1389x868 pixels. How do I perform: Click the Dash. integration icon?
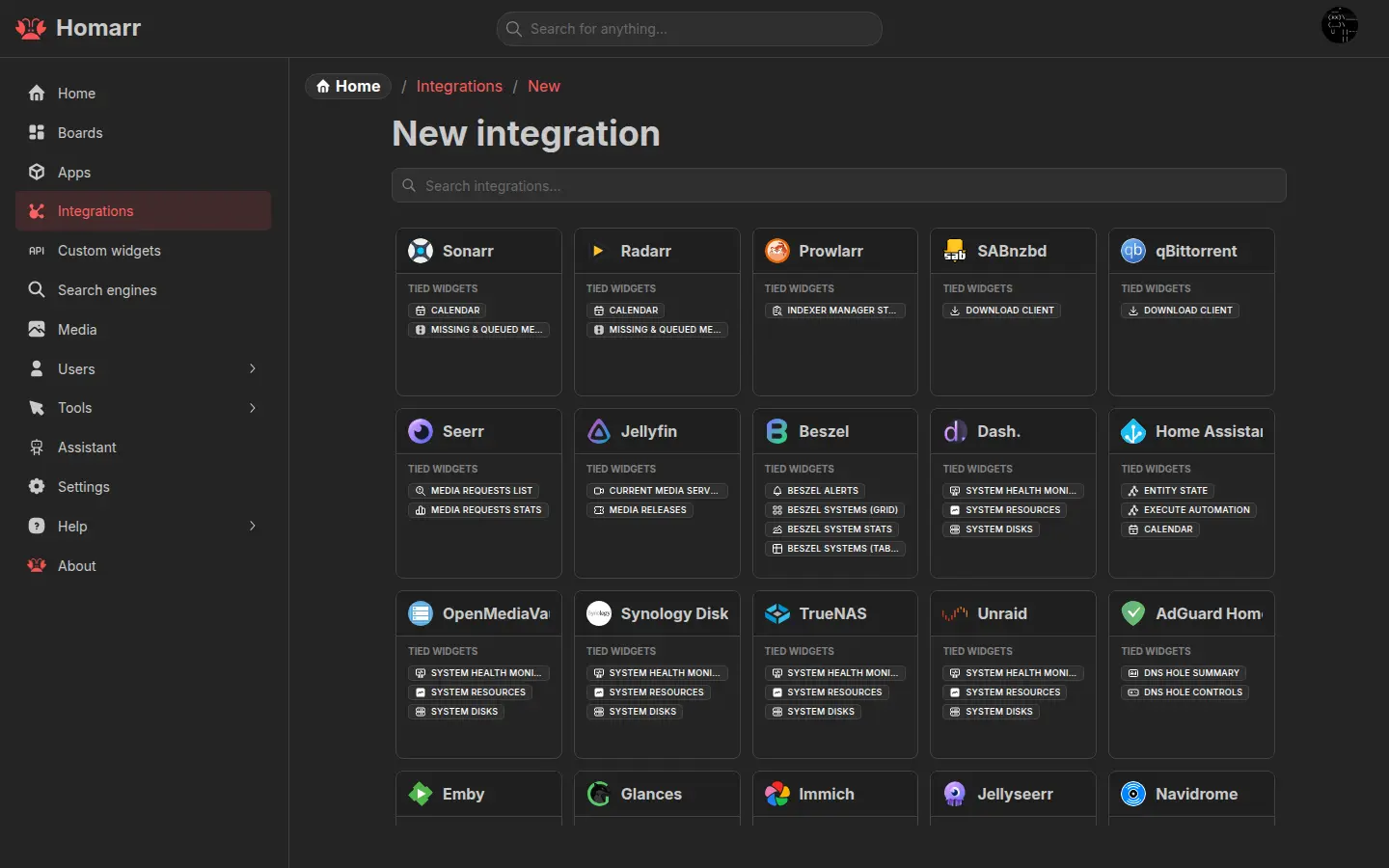(x=955, y=431)
